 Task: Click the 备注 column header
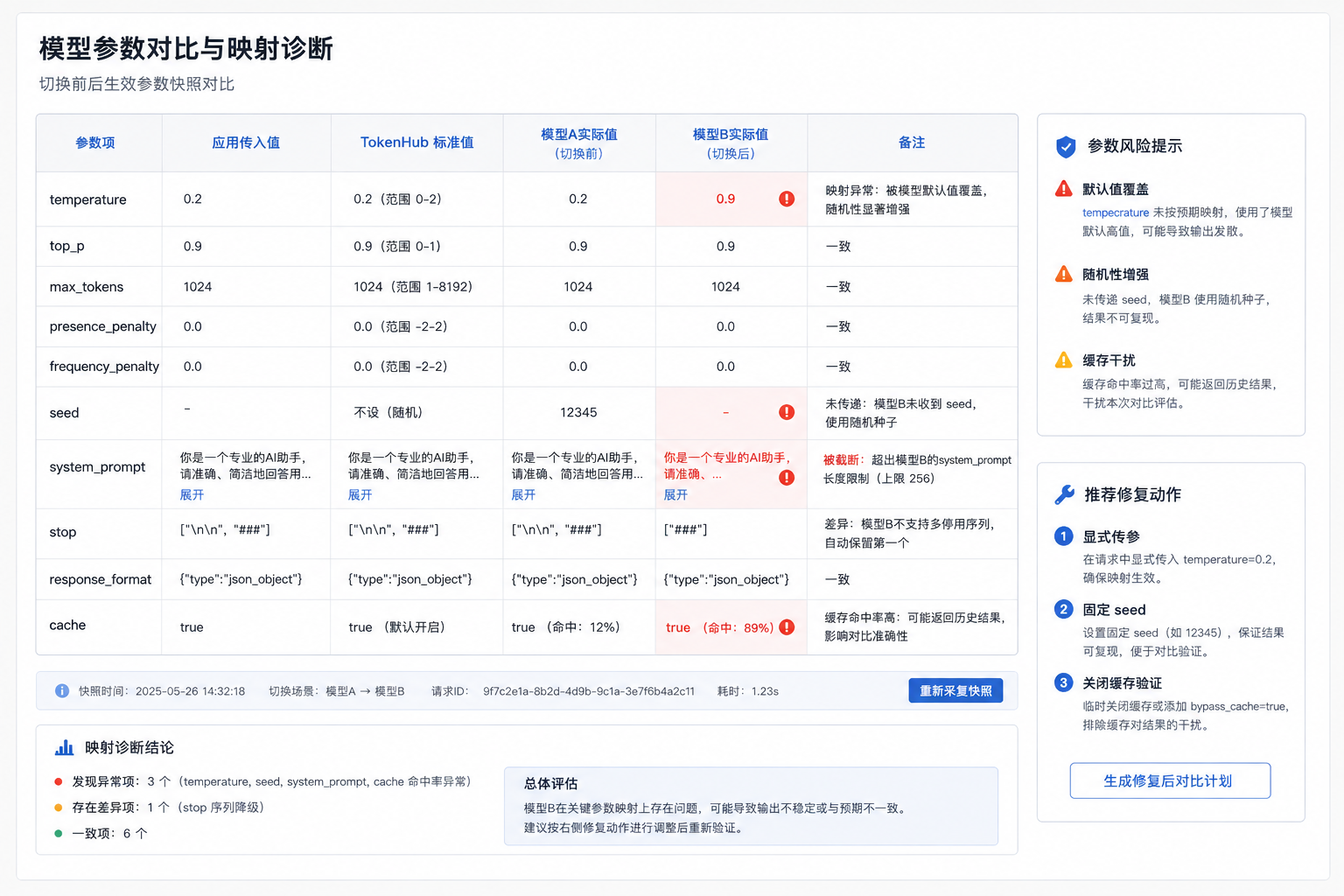(x=912, y=143)
